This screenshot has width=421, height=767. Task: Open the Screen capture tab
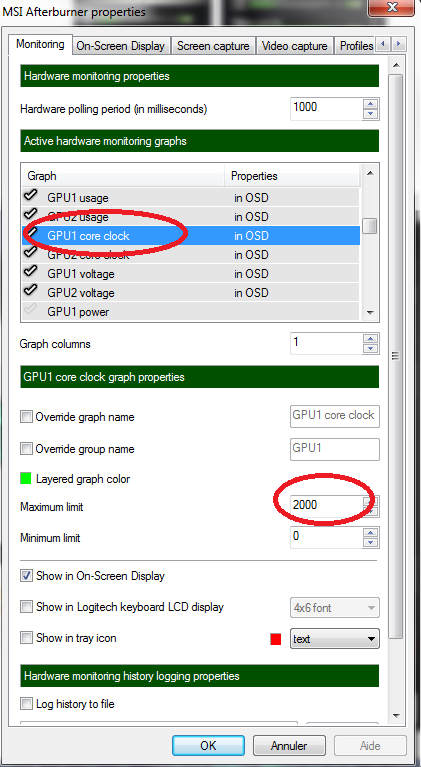(x=213, y=46)
